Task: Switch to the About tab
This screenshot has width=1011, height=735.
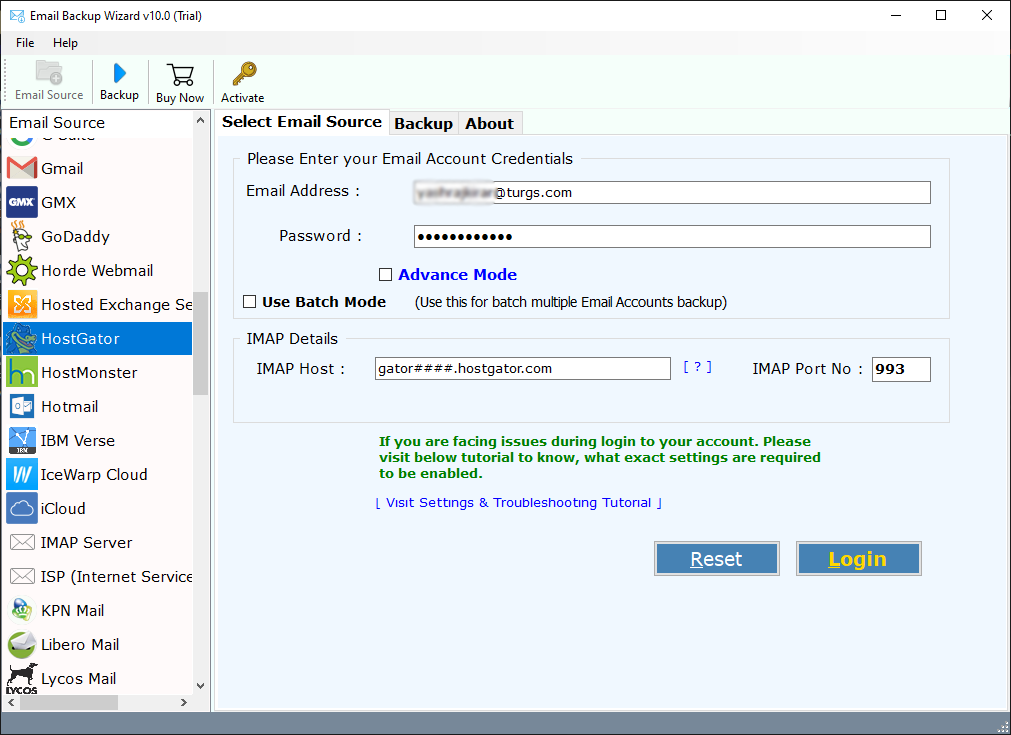Action: (489, 124)
